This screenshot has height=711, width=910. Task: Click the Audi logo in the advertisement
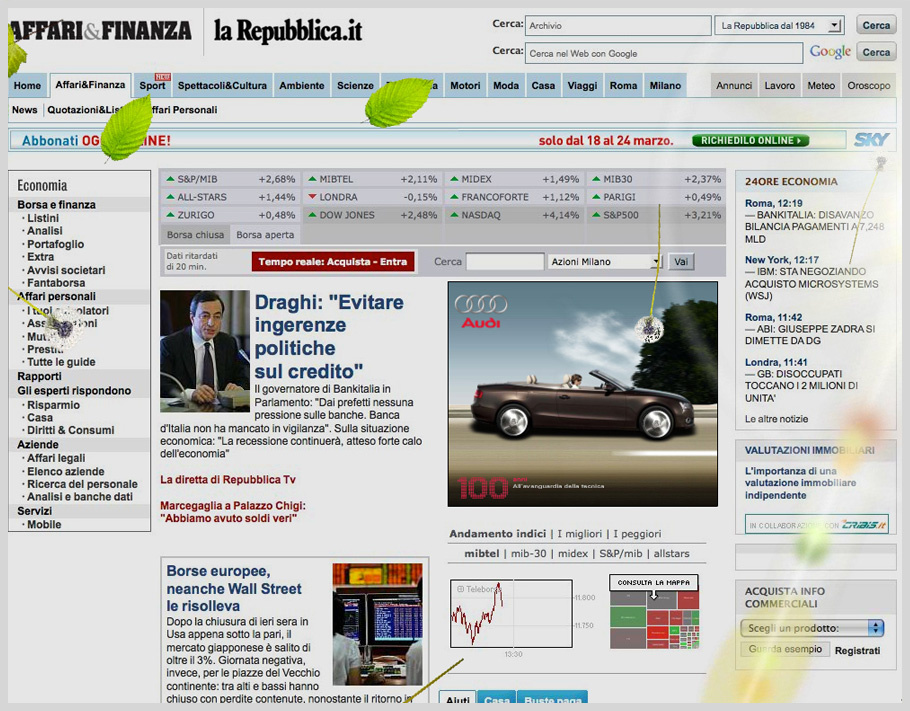[481, 311]
